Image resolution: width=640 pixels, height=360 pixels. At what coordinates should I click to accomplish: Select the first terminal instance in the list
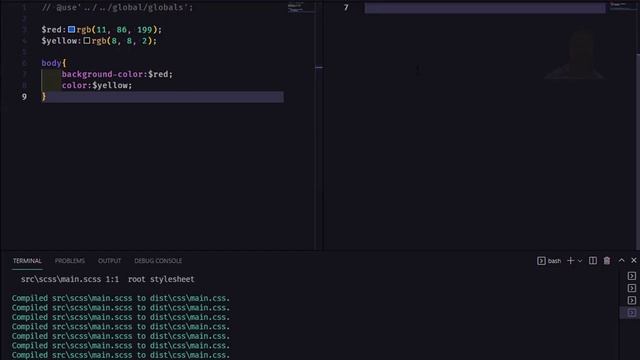click(631, 276)
